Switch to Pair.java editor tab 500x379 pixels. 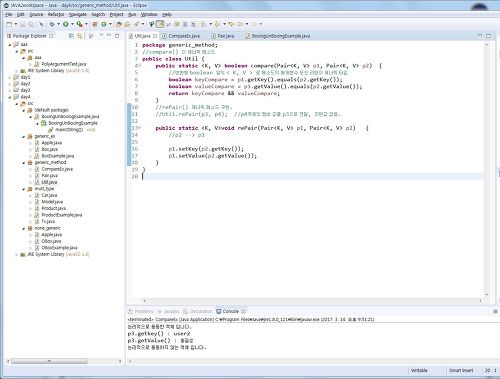223,36
